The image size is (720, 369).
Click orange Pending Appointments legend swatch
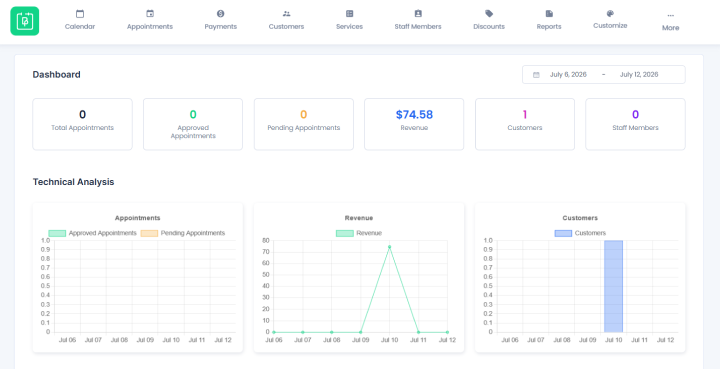point(149,233)
